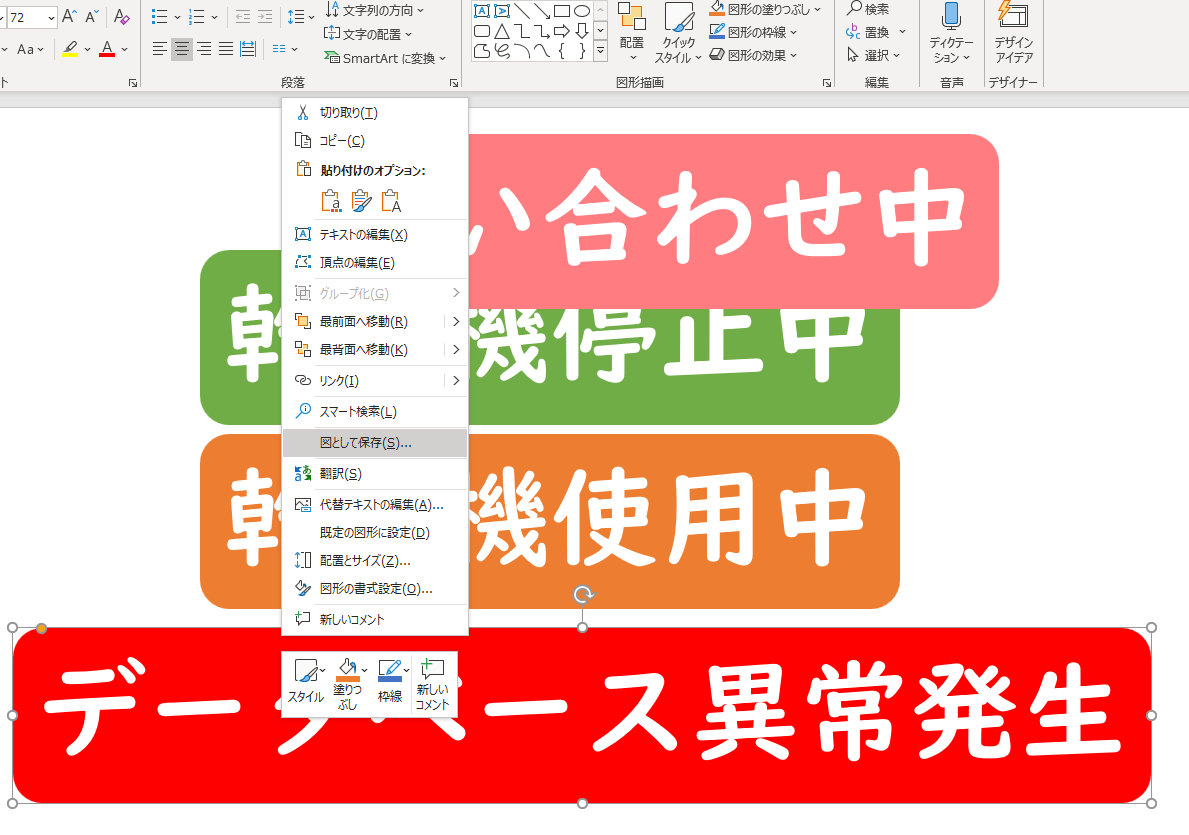Expand 最前面へ移動(R) submenu arrow
The image size is (1189, 835).
[x=456, y=322]
